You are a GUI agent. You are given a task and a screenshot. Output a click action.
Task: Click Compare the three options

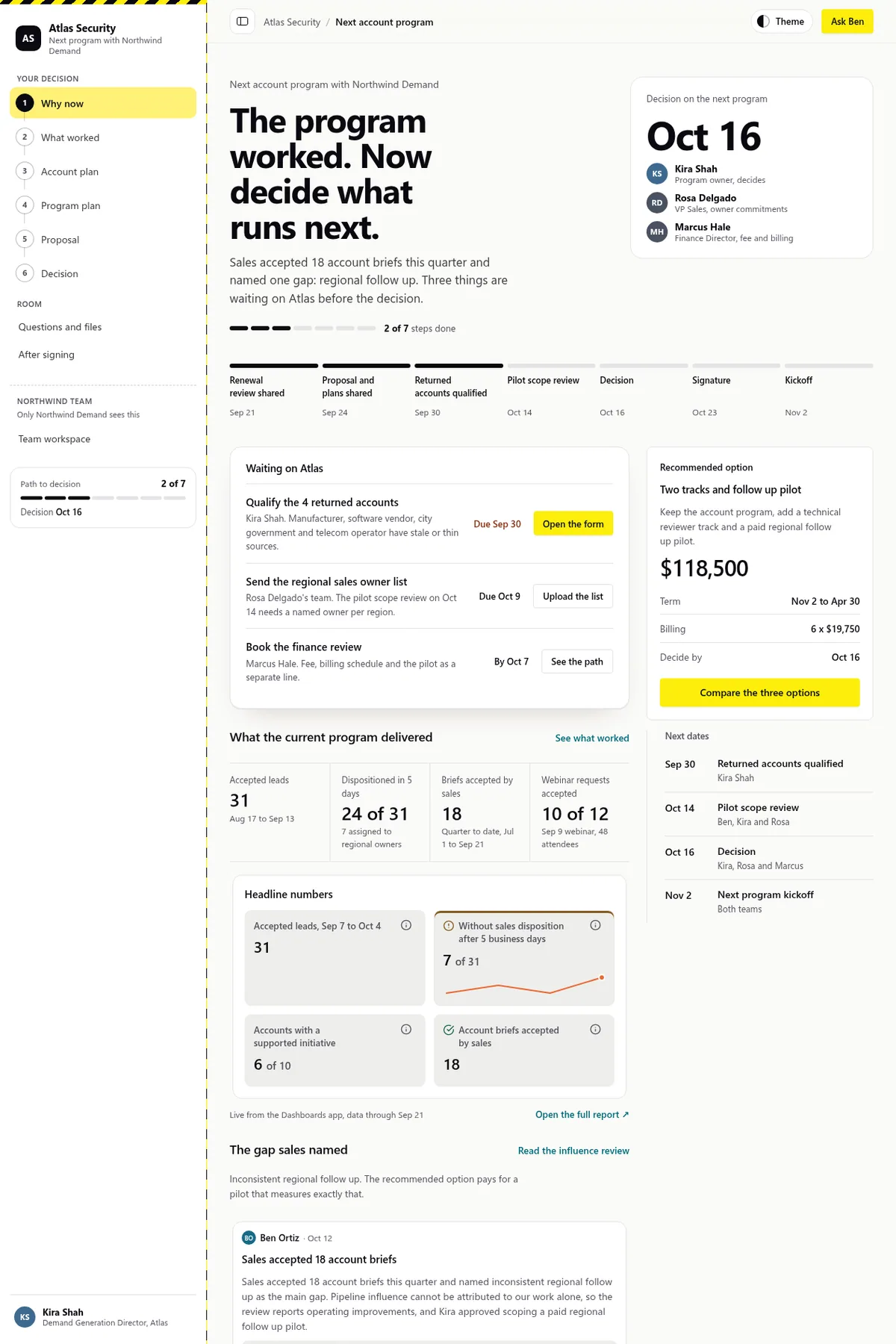click(x=759, y=692)
